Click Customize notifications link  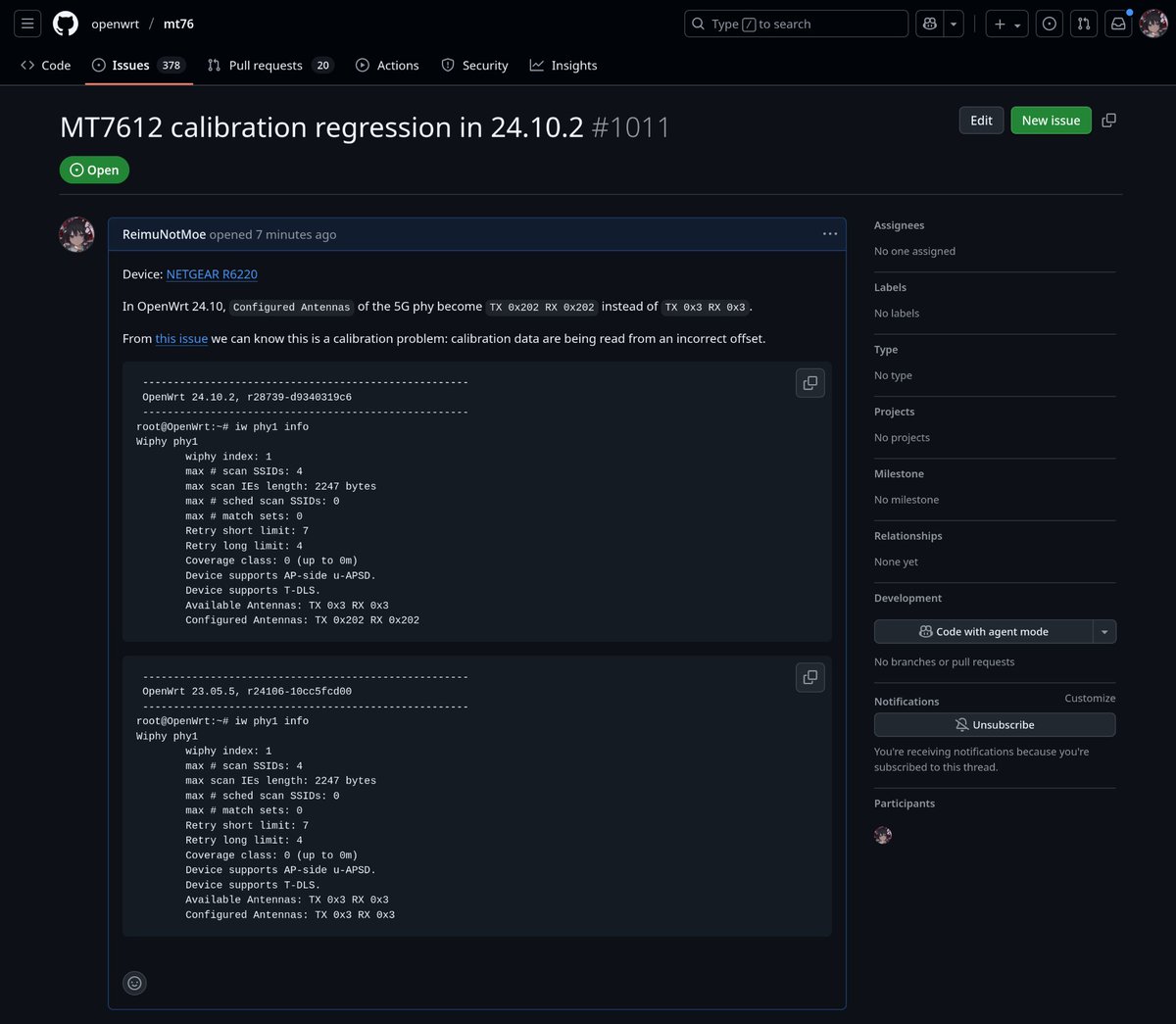1090,698
